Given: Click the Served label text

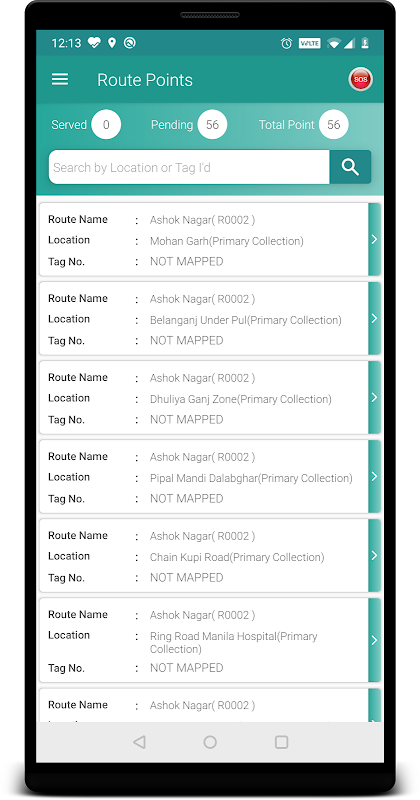Looking at the screenshot, I should pyautogui.click(x=69, y=125).
